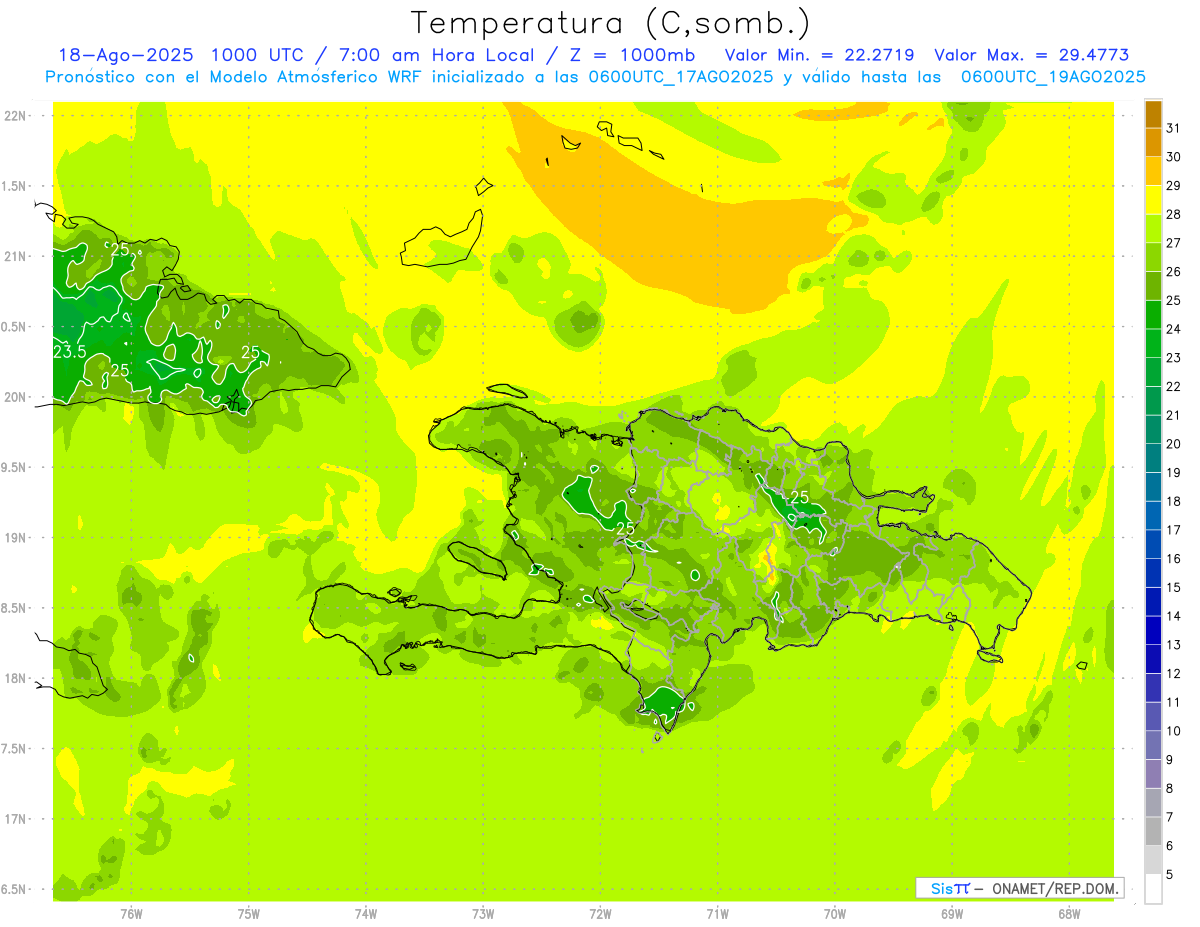
Task: Click the "22N" latitude axis label
Action: [x=14, y=116]
